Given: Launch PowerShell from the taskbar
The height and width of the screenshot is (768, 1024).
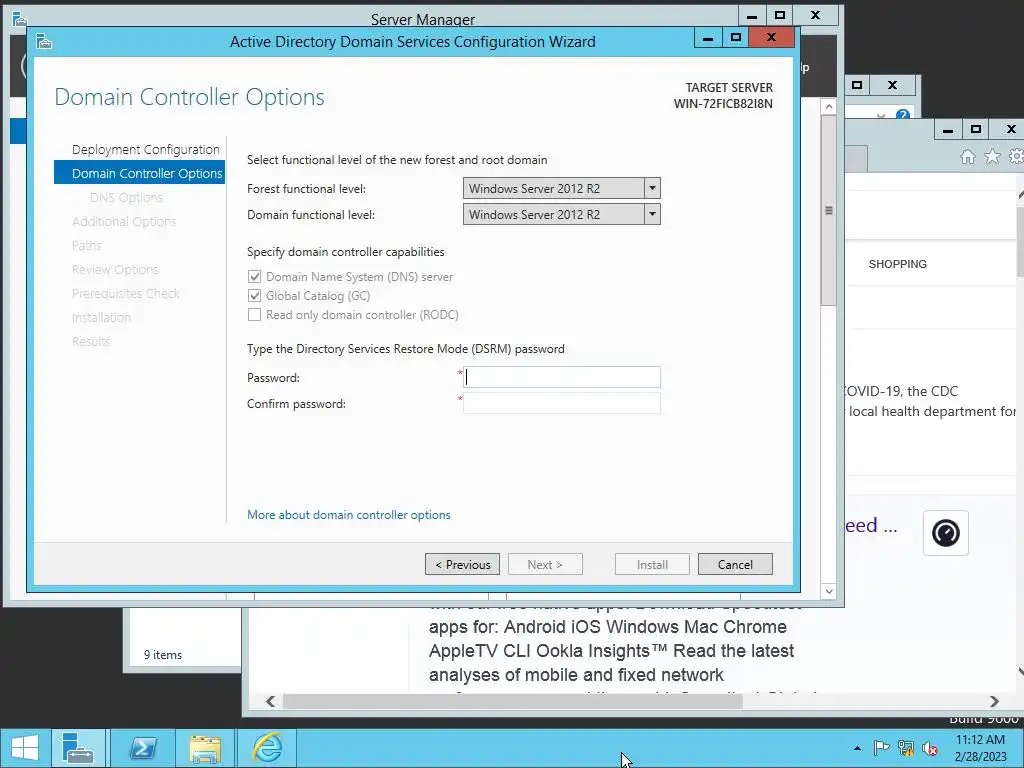Looking at the screenshot, I should coord(143,748).
